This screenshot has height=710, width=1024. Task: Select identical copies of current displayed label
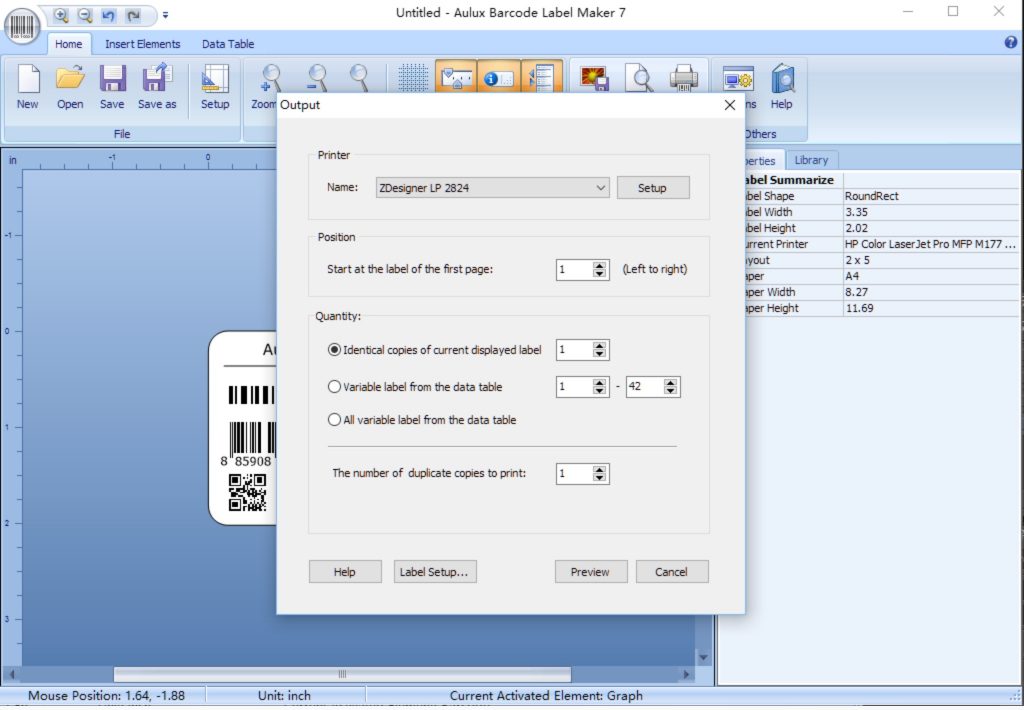335,350
